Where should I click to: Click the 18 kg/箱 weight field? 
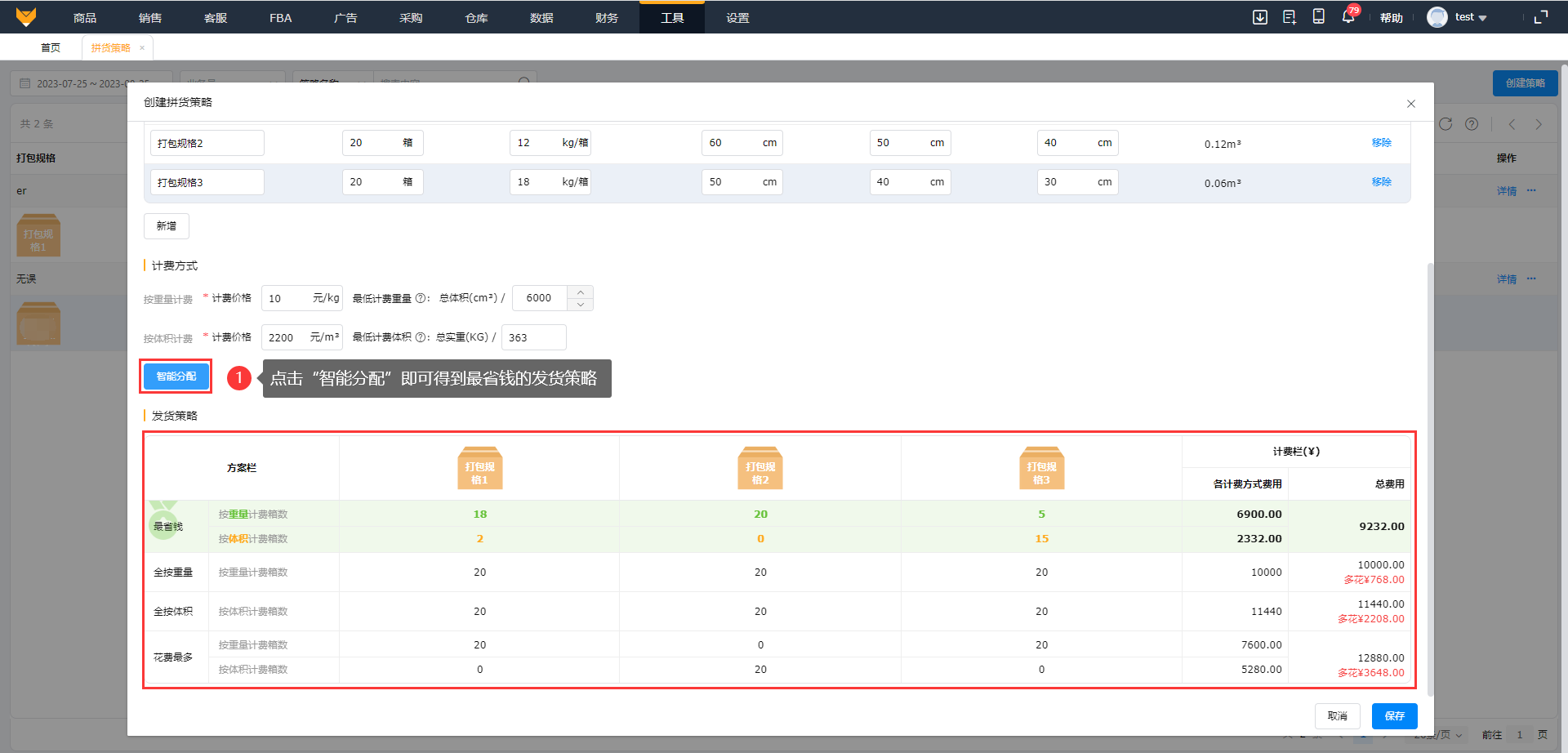pos(550,182)
